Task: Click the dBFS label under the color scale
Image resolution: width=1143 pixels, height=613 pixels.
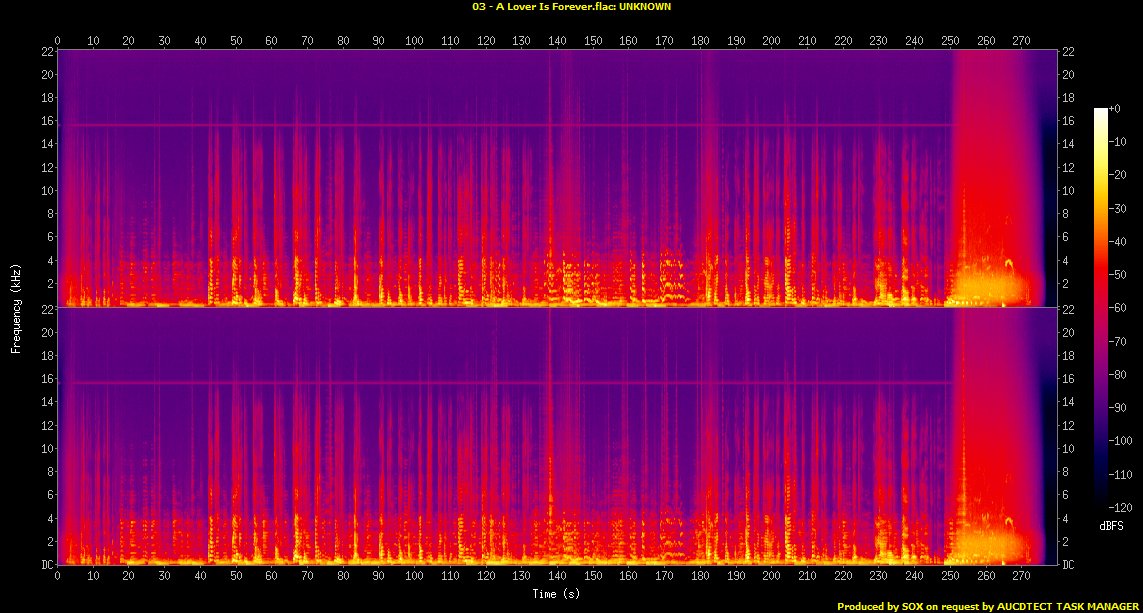Action: [x=1110, y=525]
